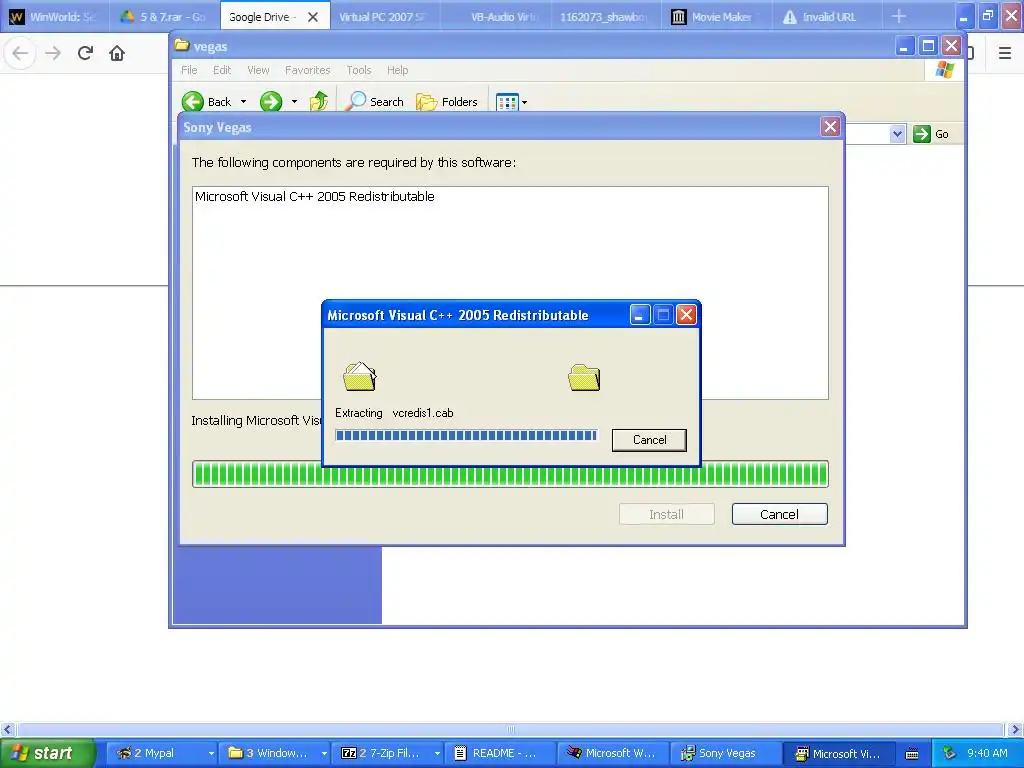Maximize the vegas folder window
Image resolution: width=1024 pixels, height=768 pixels.
(x=928, y=46)
